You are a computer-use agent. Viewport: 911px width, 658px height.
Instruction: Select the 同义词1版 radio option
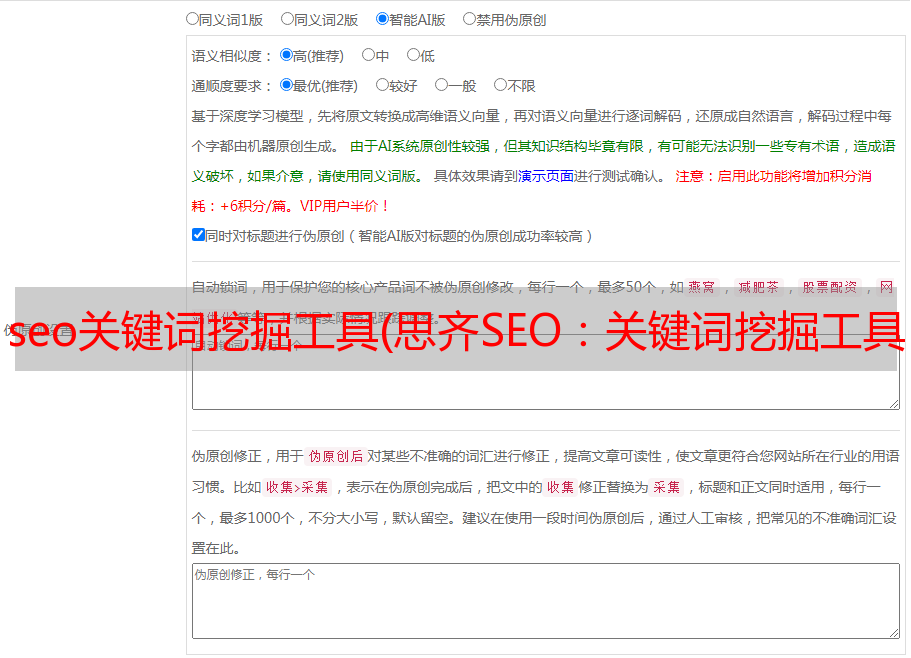coord(193,18)
